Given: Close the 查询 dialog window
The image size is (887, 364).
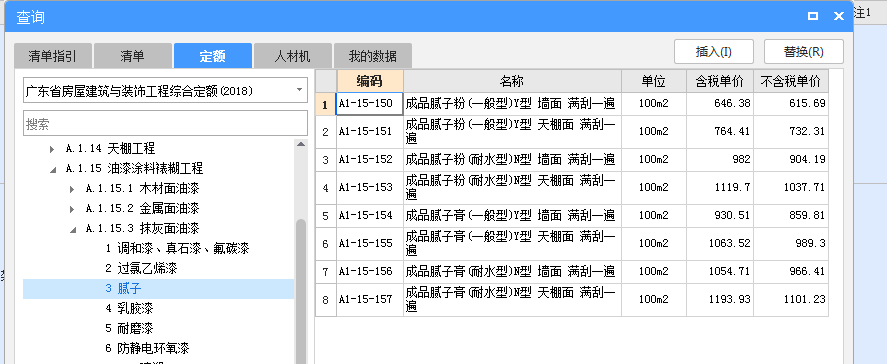Looking at the screenshot, I should [839, 16].
